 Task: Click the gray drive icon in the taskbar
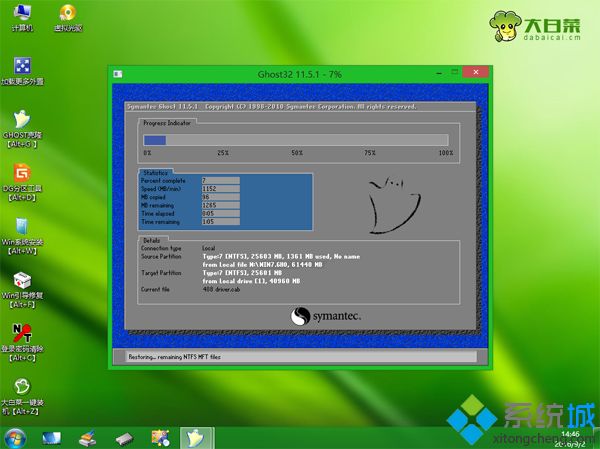point(124,437)
